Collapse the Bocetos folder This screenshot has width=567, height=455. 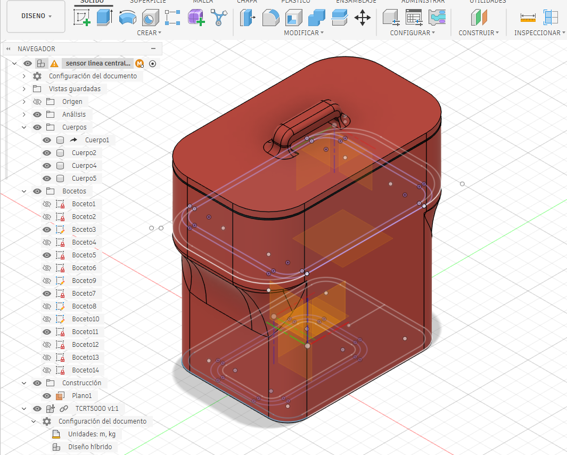(24, 191)
